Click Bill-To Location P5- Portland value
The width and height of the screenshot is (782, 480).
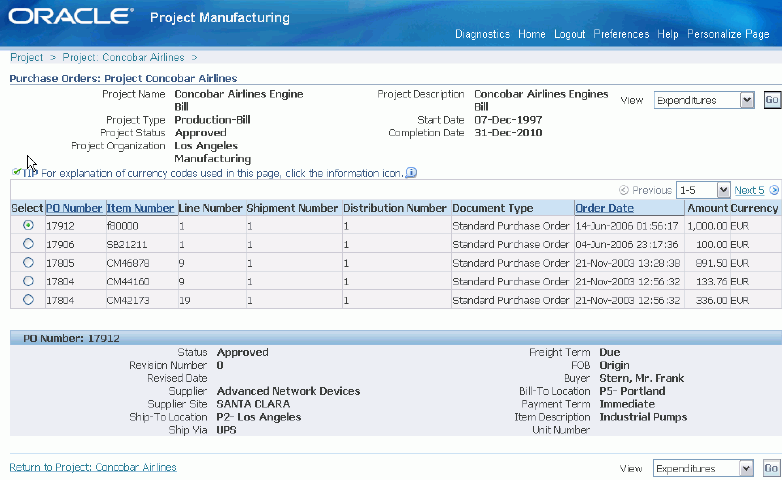(x=632, y=391)
